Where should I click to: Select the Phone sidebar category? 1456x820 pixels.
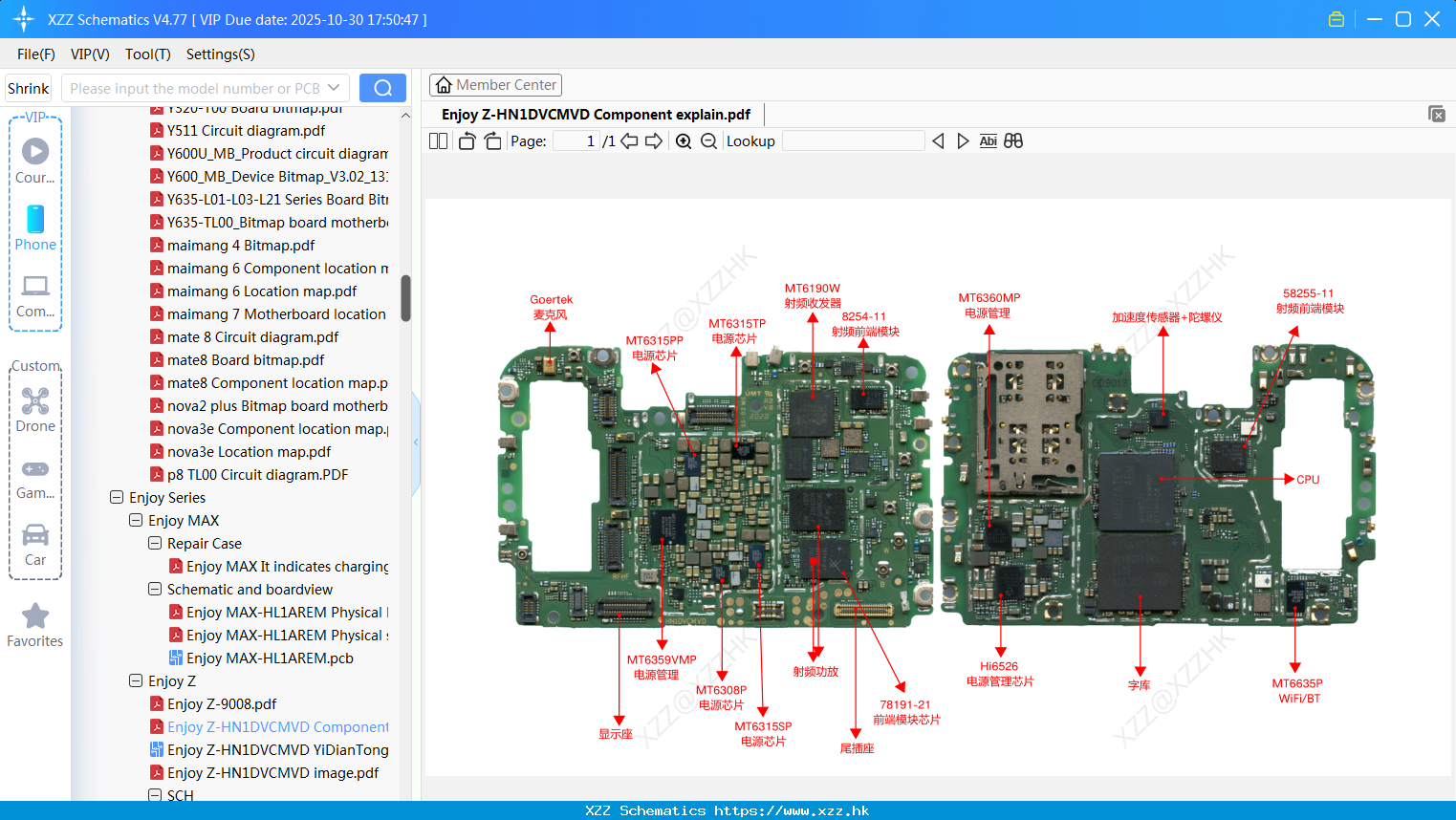pos(35,227)
